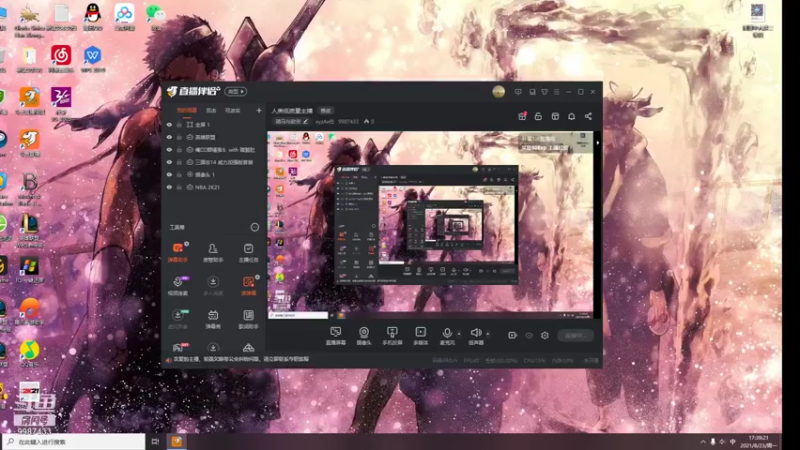Screen dimensions: 800x450
Task: Click the record video camera icon
Action: point(512,335)
